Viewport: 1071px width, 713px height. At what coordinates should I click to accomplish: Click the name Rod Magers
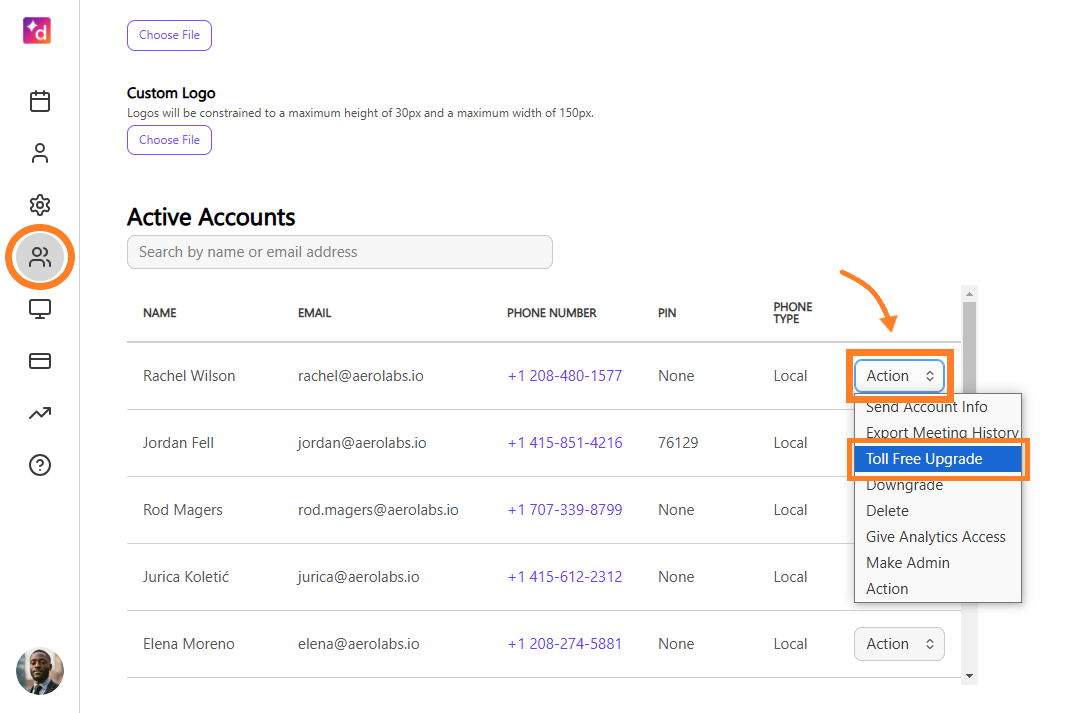pos(182,509)
